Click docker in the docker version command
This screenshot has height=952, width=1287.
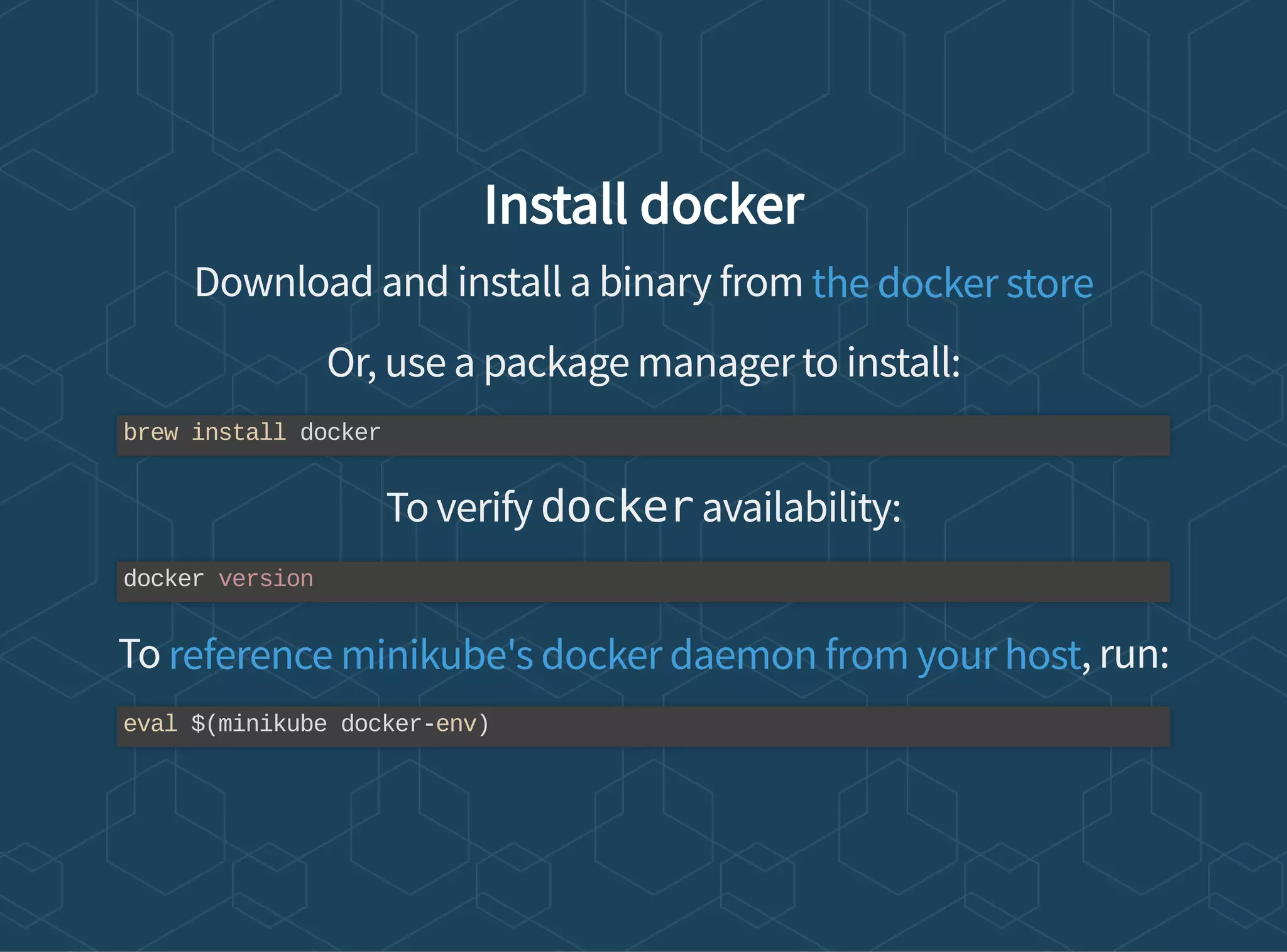pyautogui.click(x=163, y=579)
